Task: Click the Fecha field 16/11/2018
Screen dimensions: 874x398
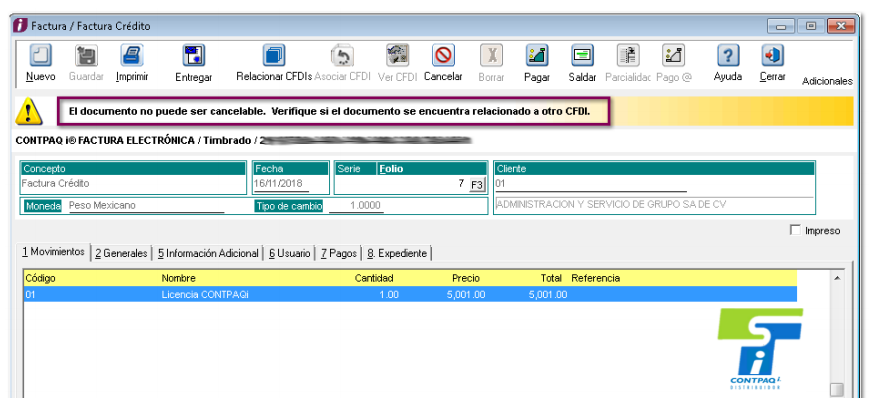Action: pos(281,183)
